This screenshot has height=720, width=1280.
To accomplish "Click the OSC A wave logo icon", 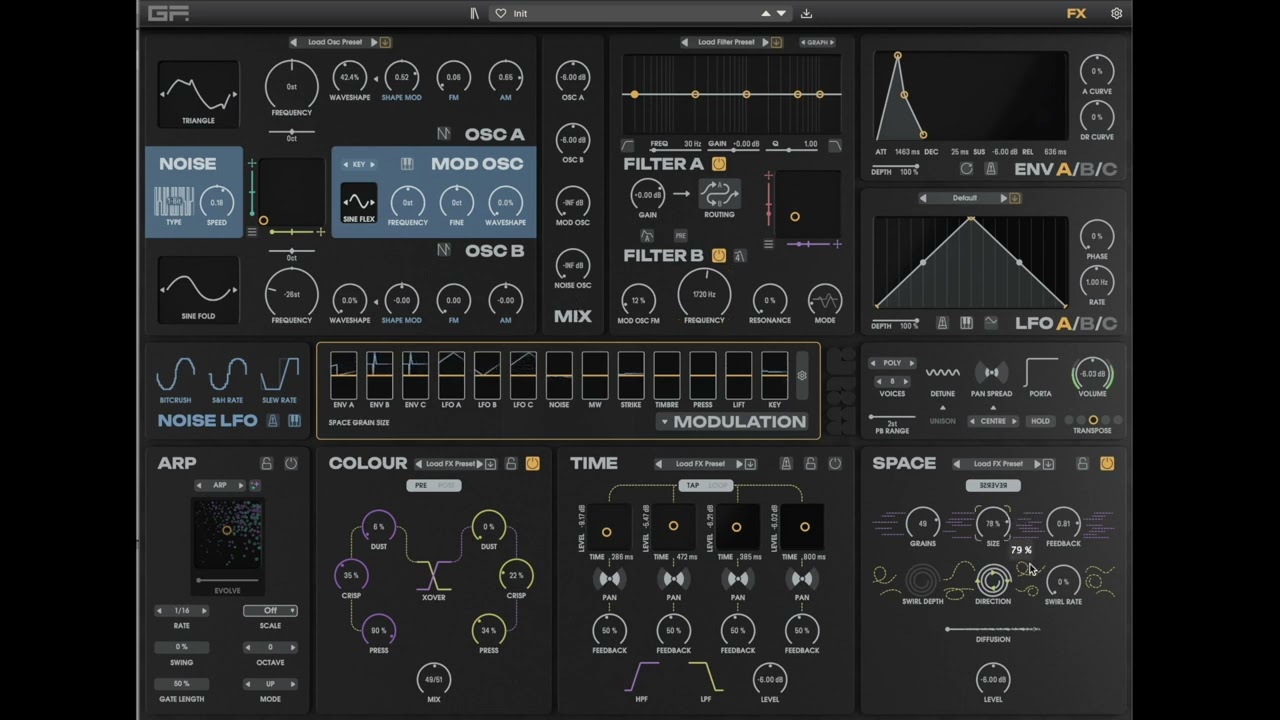I will pyautogui.click(x=444, y=134).
